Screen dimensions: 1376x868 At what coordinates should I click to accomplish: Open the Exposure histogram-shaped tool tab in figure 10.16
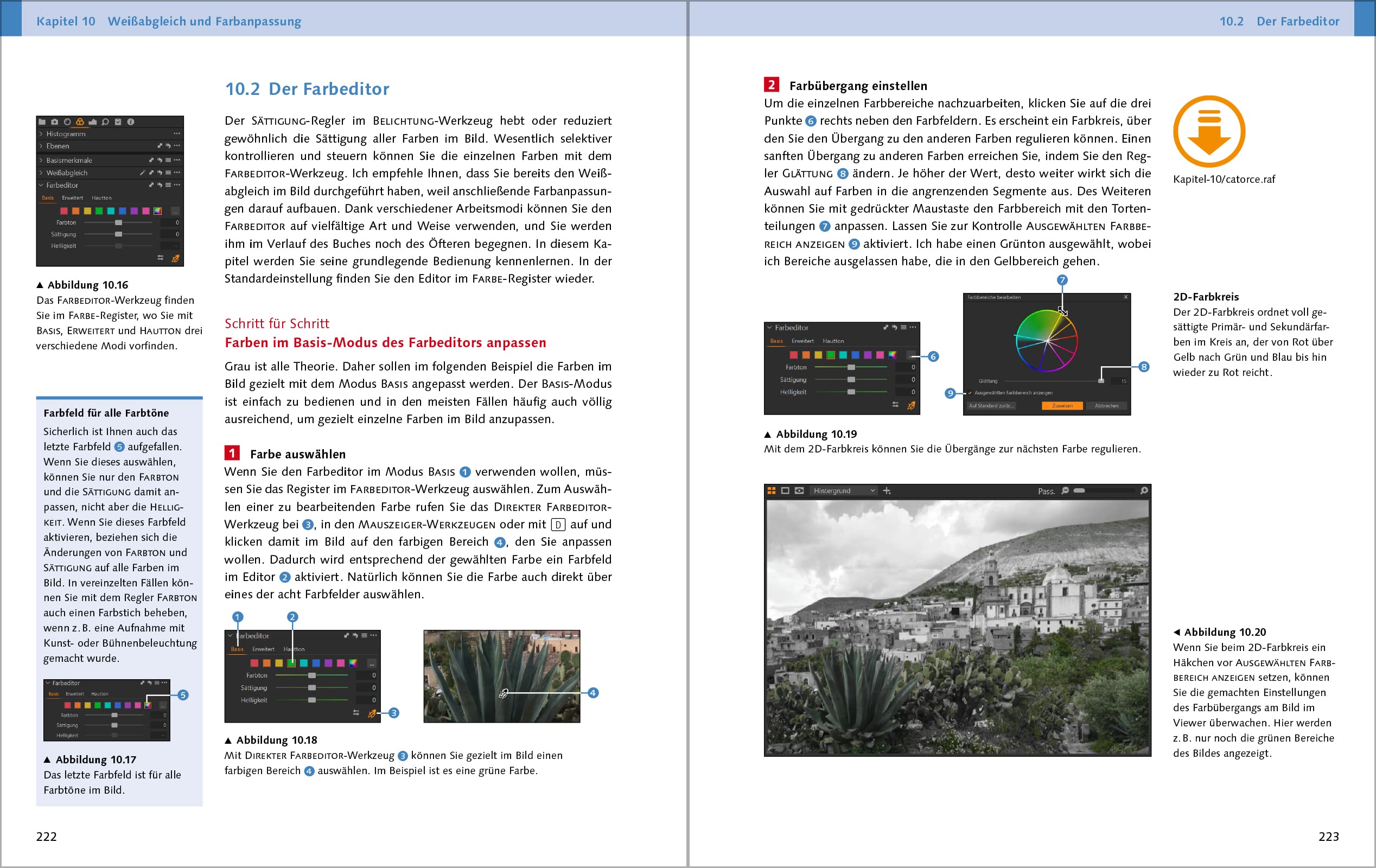92,122
